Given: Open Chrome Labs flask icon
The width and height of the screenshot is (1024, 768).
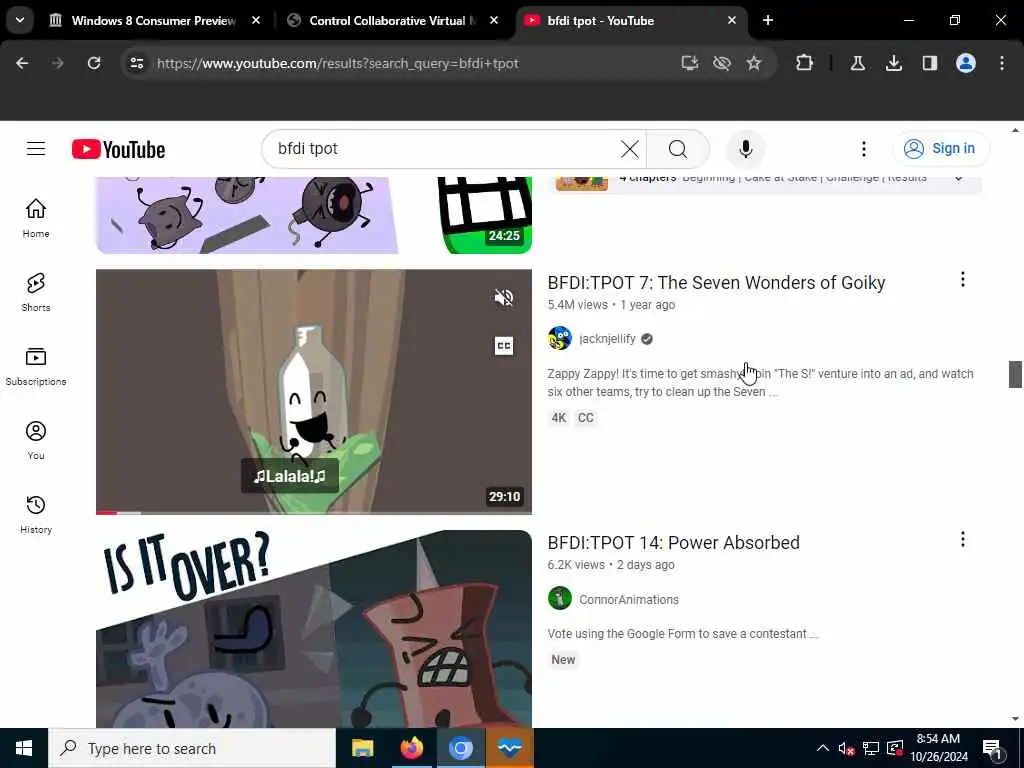Looking at the screenshot, I should 857,63.
